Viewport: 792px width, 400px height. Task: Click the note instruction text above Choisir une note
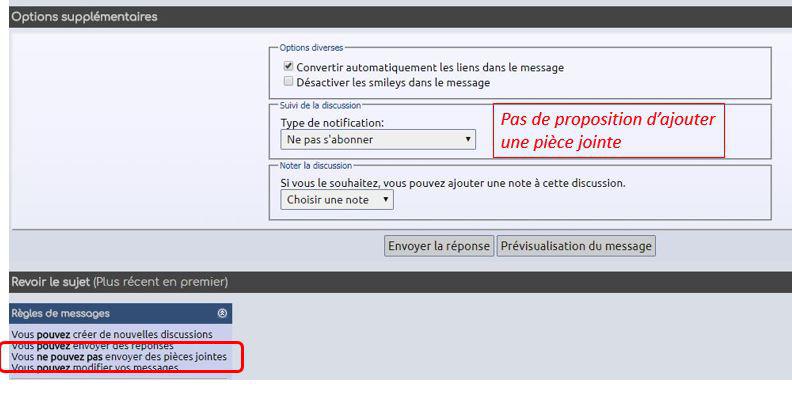click(453, 183)
